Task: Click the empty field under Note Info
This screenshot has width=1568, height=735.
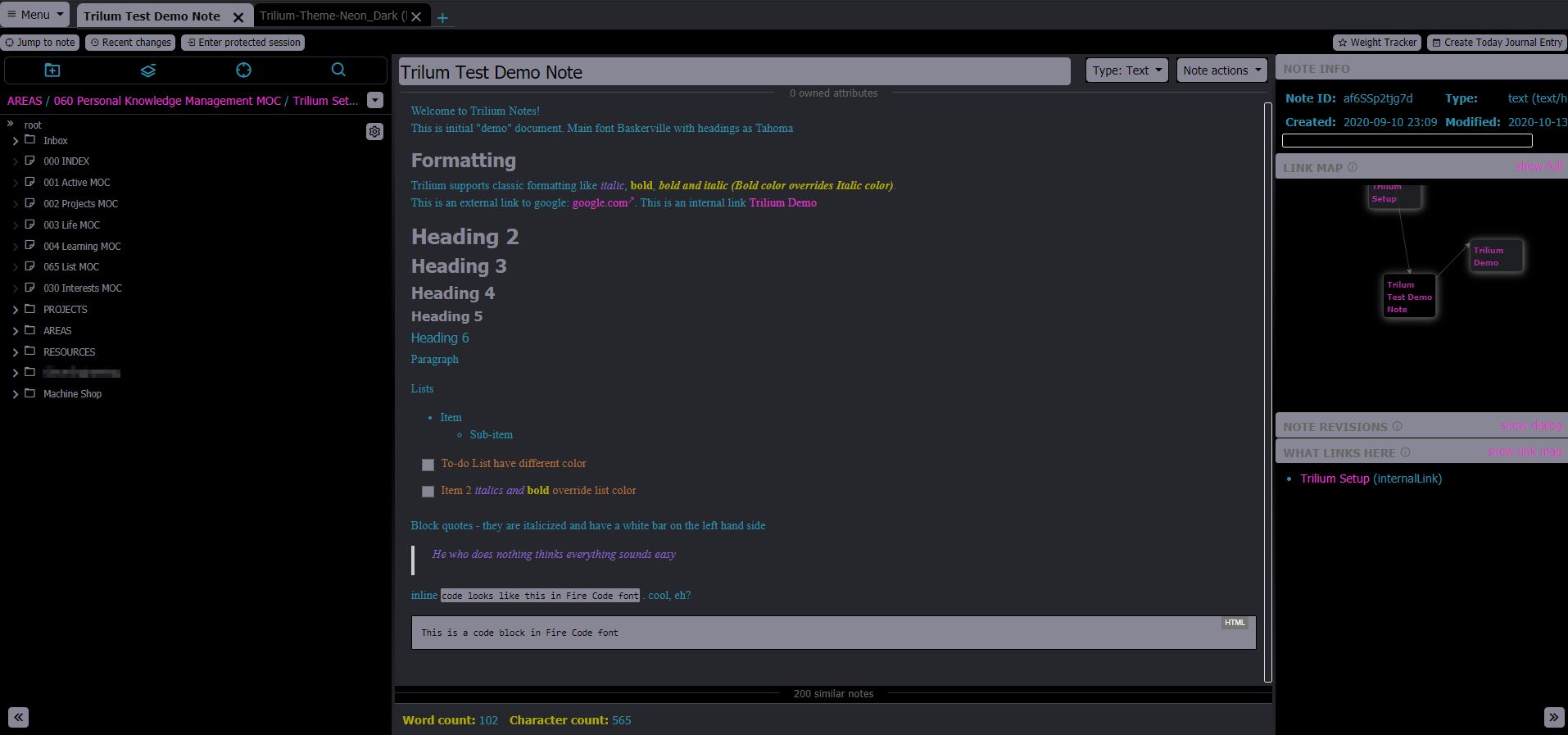Action: (x=1407, y=141)
